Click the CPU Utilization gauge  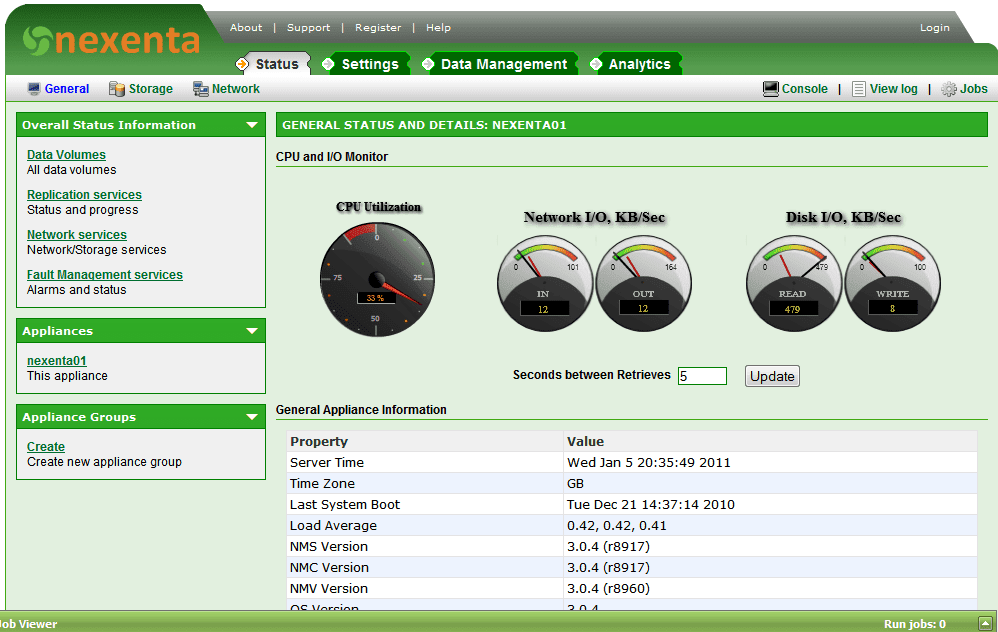coord(377,279)
